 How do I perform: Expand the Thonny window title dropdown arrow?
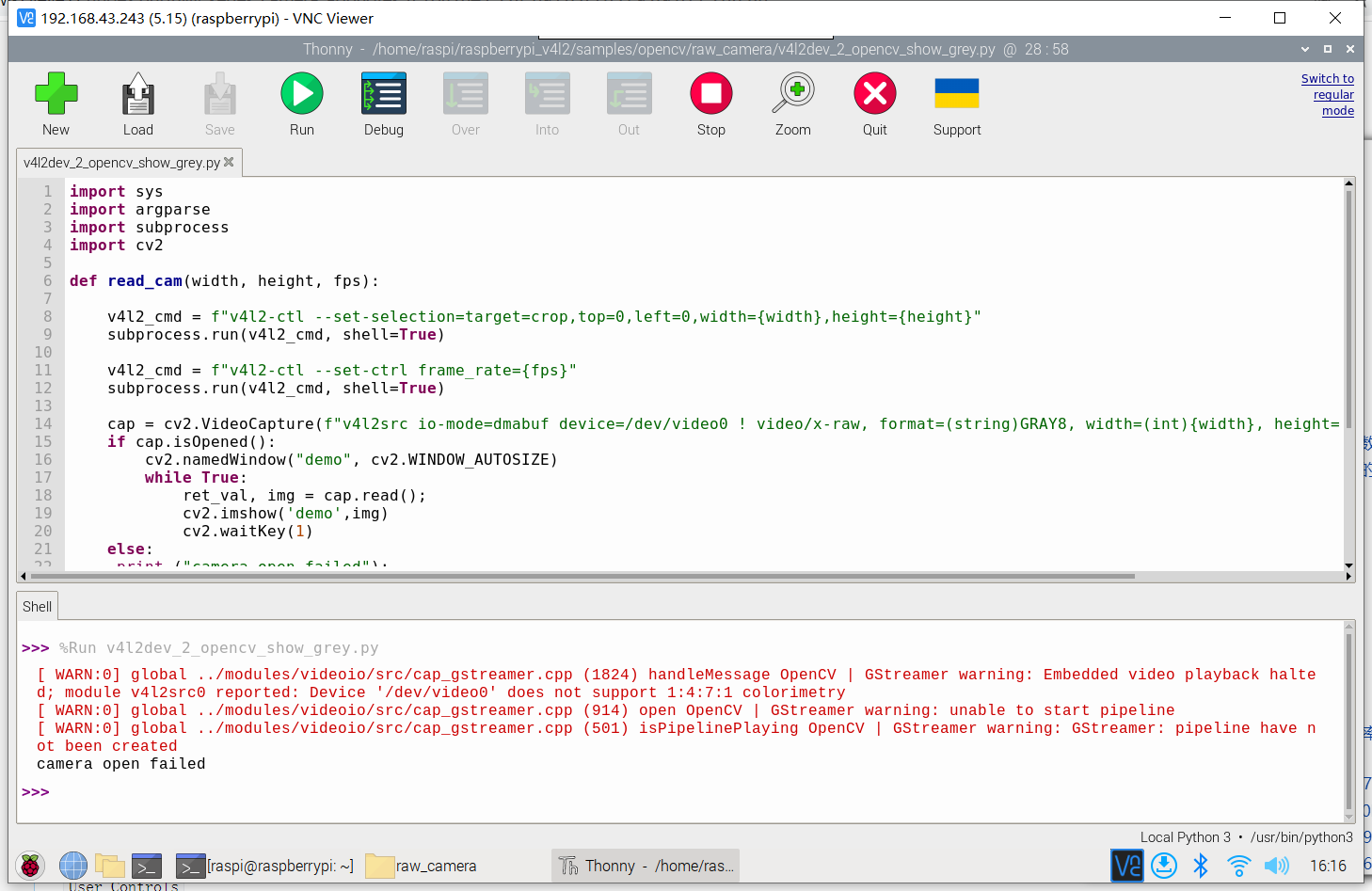point(1304,49)
